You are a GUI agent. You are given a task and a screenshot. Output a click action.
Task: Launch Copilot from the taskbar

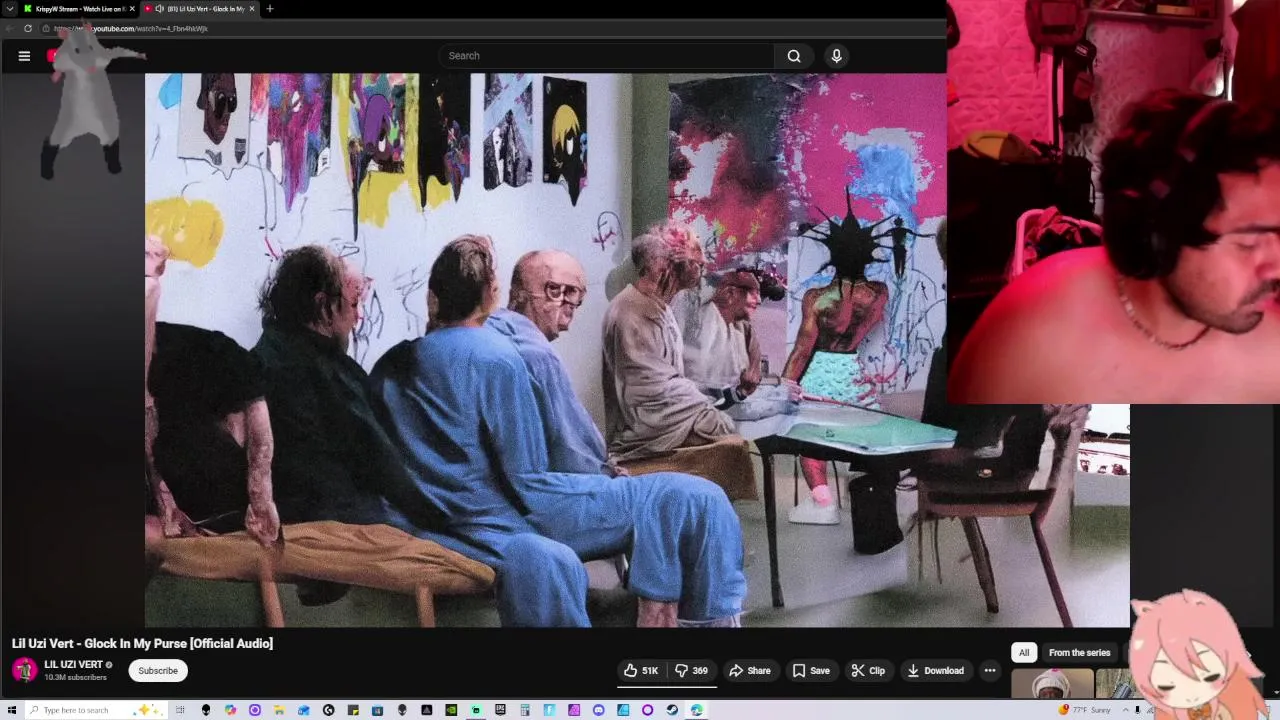(230, 710)
